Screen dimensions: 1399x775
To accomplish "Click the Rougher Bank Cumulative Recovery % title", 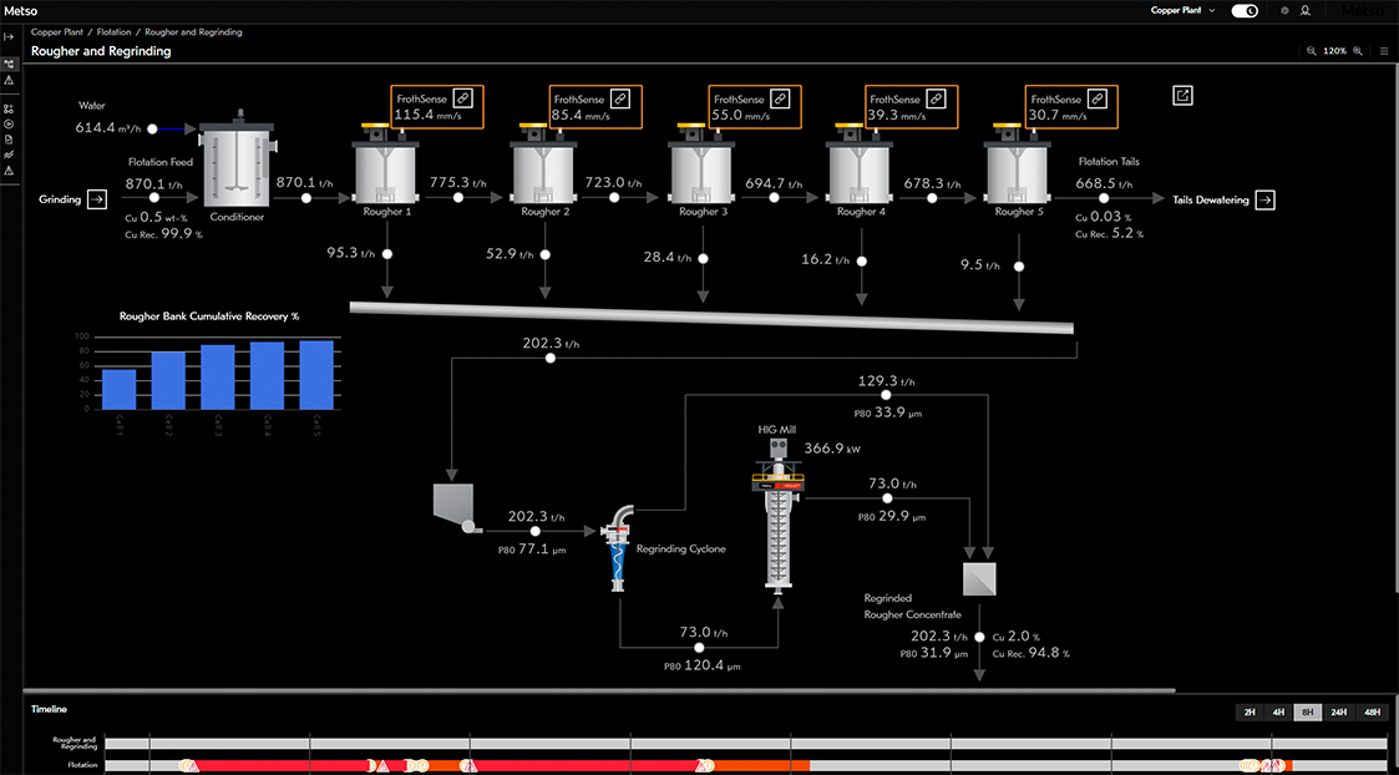I will pos(209,316).
